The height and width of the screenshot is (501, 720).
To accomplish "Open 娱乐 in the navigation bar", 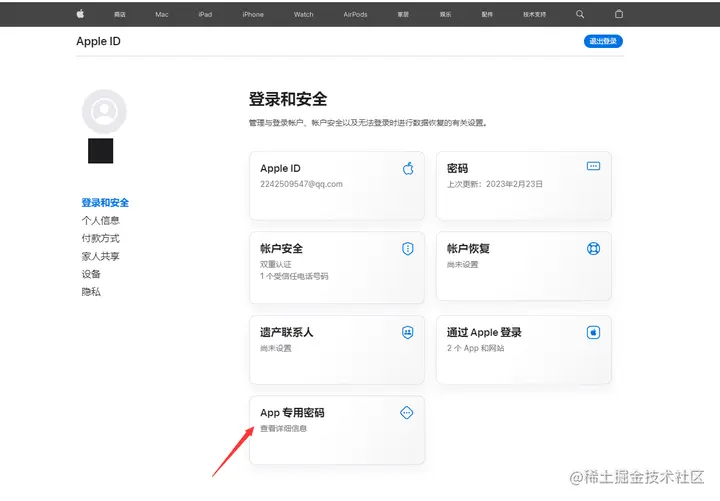I will [x=445, y=15].
